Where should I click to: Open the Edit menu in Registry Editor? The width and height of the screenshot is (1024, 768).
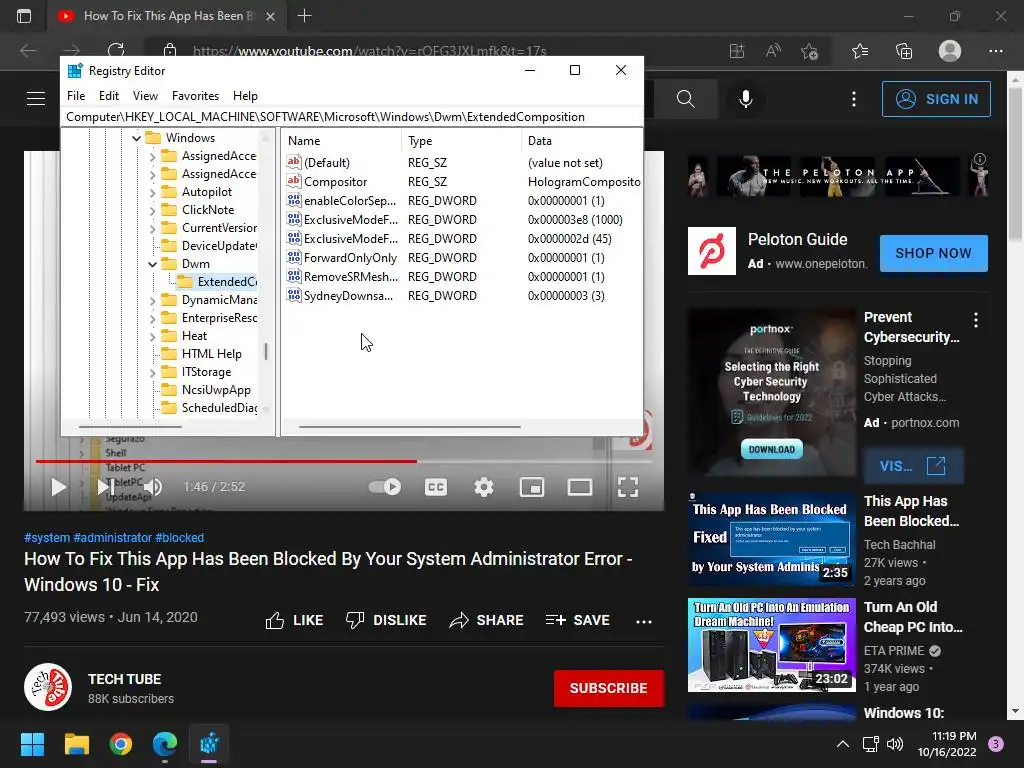click(x=108, y=96)
